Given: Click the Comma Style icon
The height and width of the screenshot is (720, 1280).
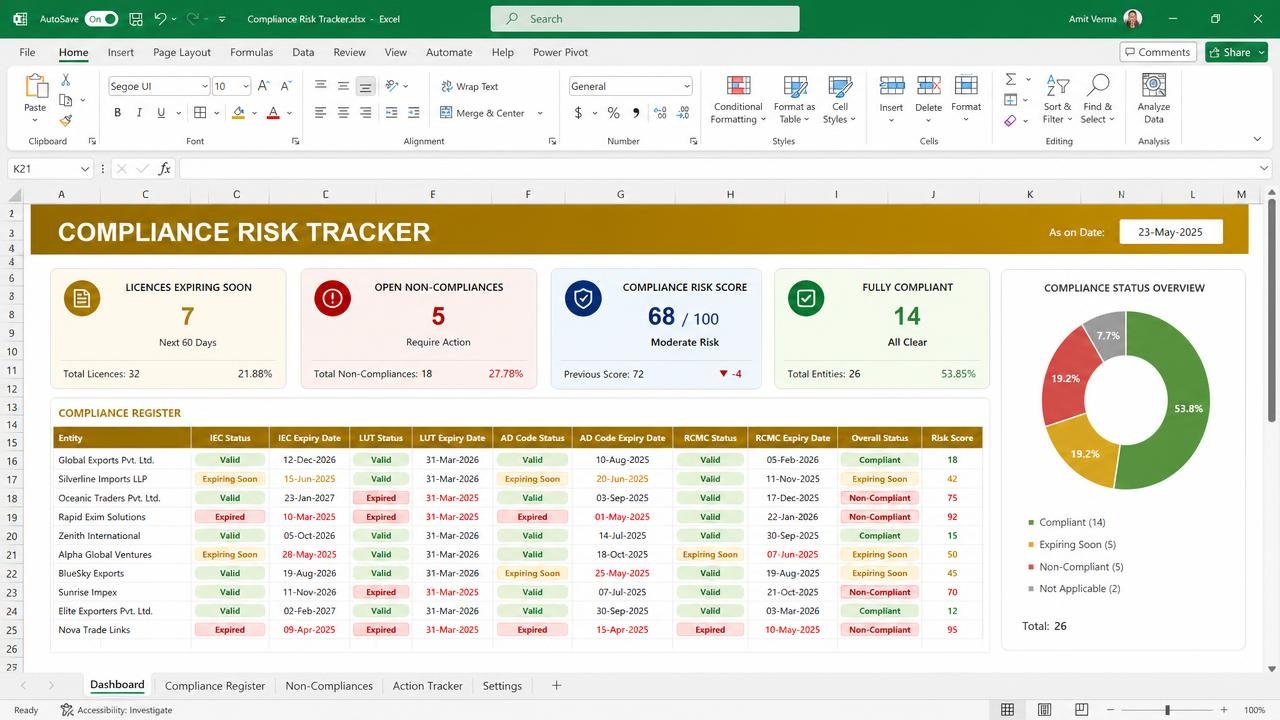Looking at the screenshot, I should tap(635, 113).
